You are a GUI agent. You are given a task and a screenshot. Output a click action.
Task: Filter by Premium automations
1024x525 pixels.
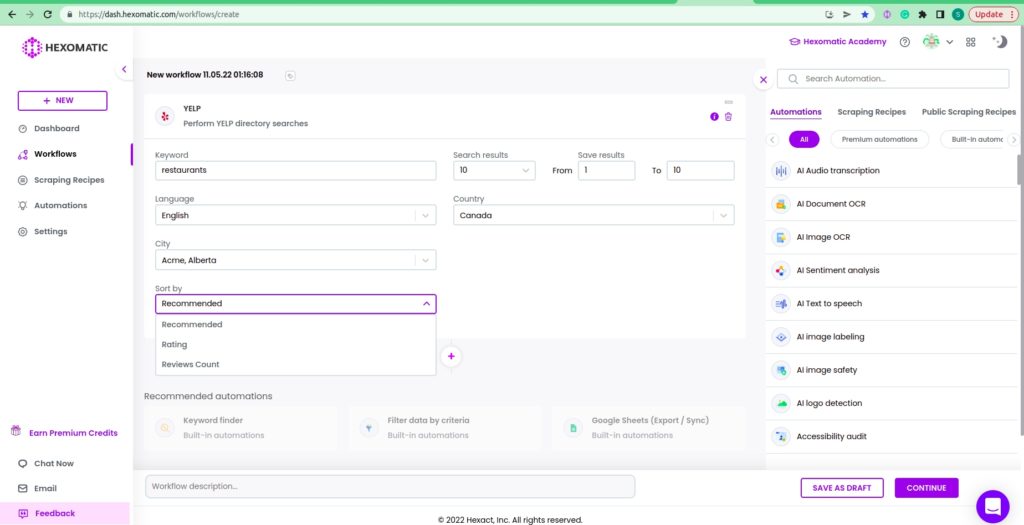(x=879, y=140)
